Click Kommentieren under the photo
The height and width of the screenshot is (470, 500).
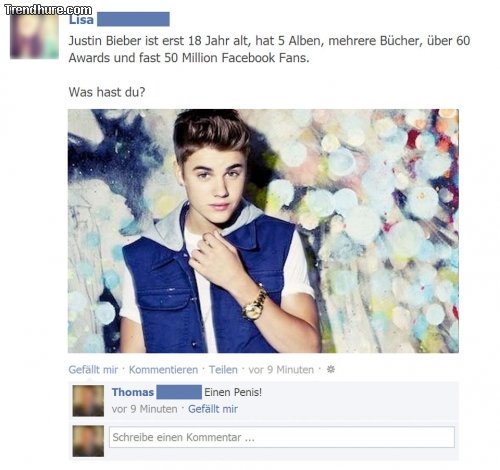(x=163, y=370)
